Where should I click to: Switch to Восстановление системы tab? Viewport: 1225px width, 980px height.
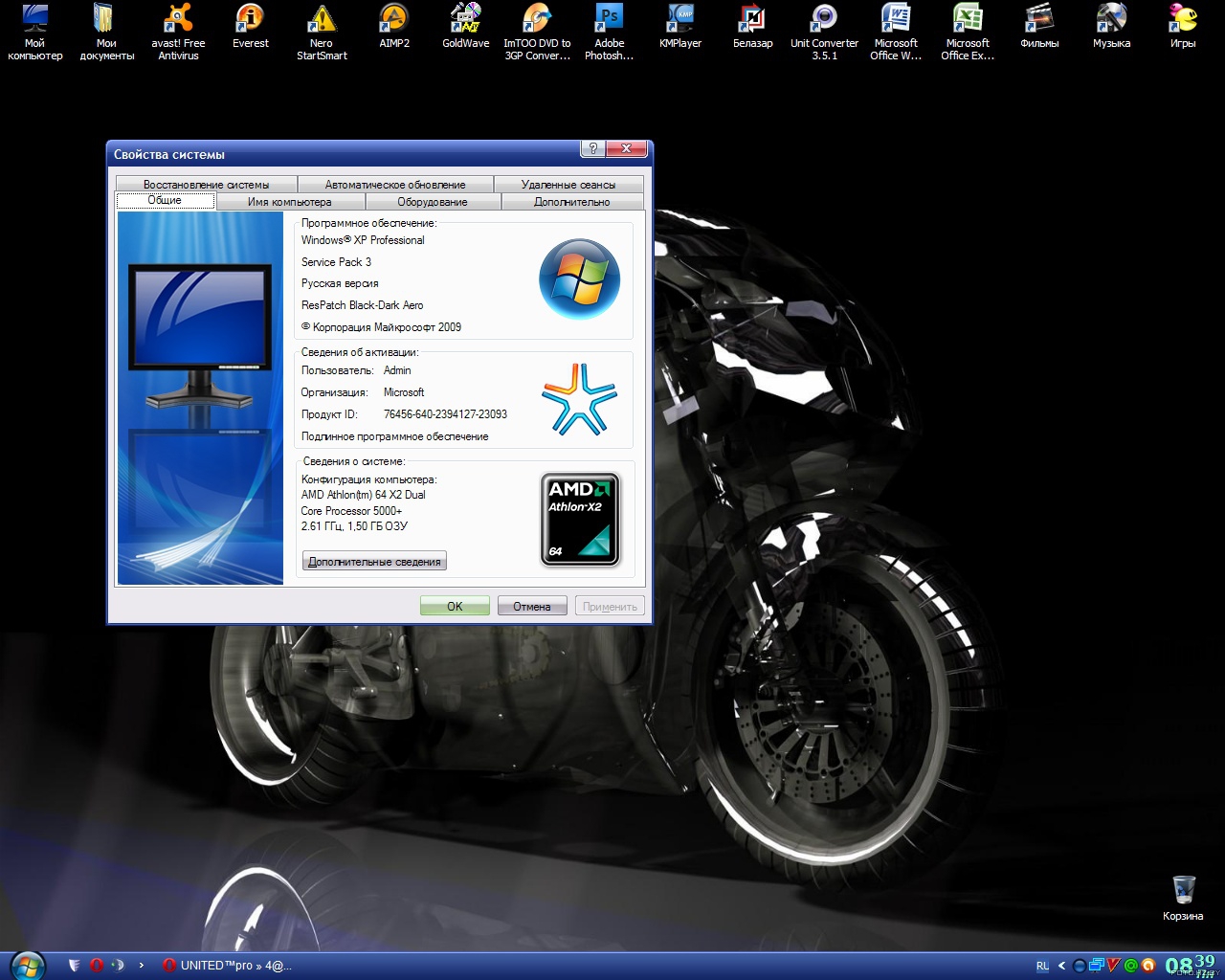pos(206,184)
